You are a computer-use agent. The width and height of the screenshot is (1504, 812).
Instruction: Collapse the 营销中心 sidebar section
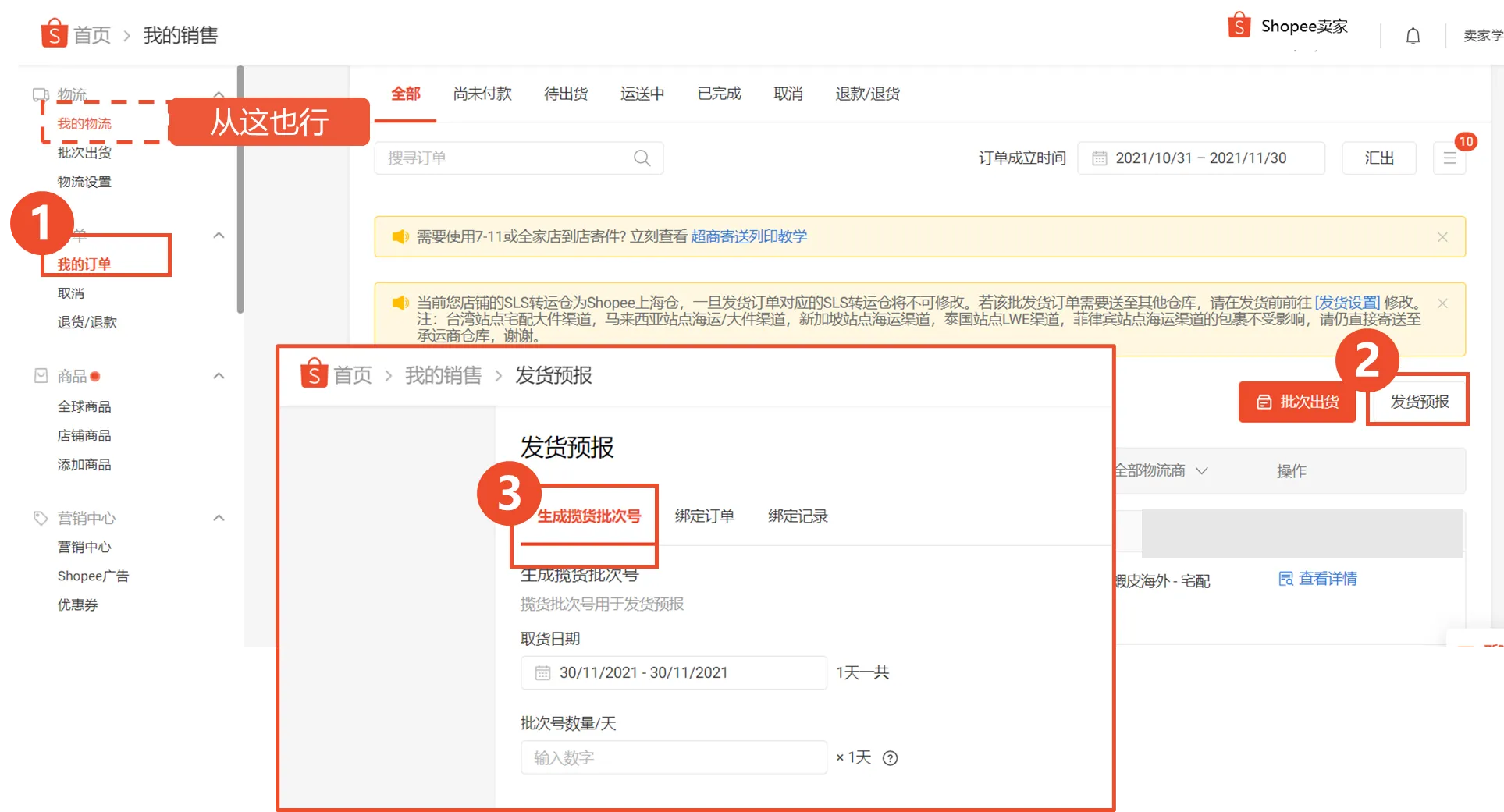[219, 517]
